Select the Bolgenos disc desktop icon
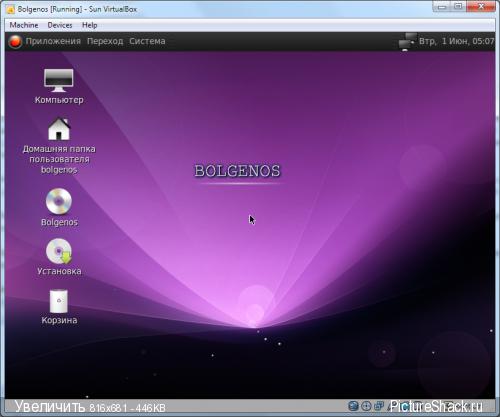The image size is (500, 417). tap(59, 201)
